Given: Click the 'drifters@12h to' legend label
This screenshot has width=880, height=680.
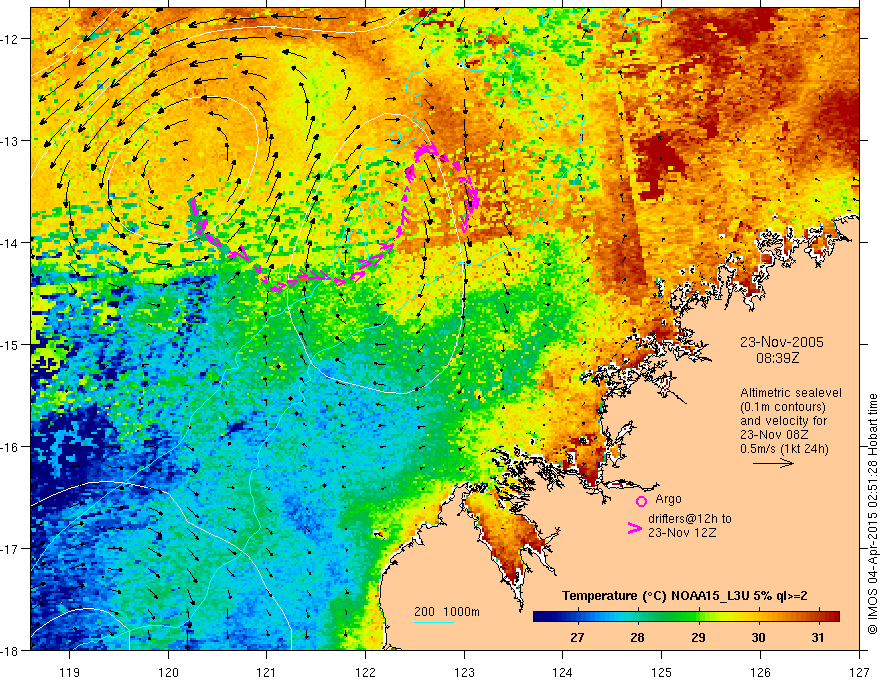Looking at the screenshot, I should click(690, 519).
